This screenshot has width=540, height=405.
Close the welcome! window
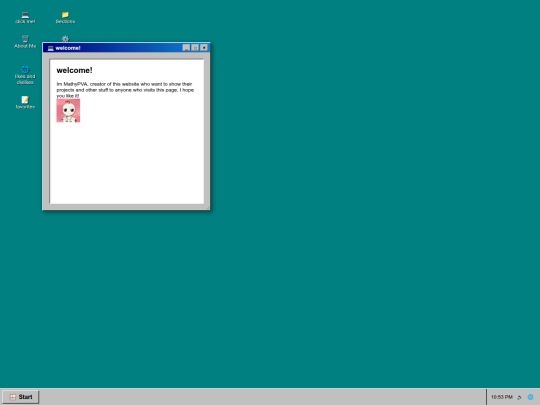point(204,48)
